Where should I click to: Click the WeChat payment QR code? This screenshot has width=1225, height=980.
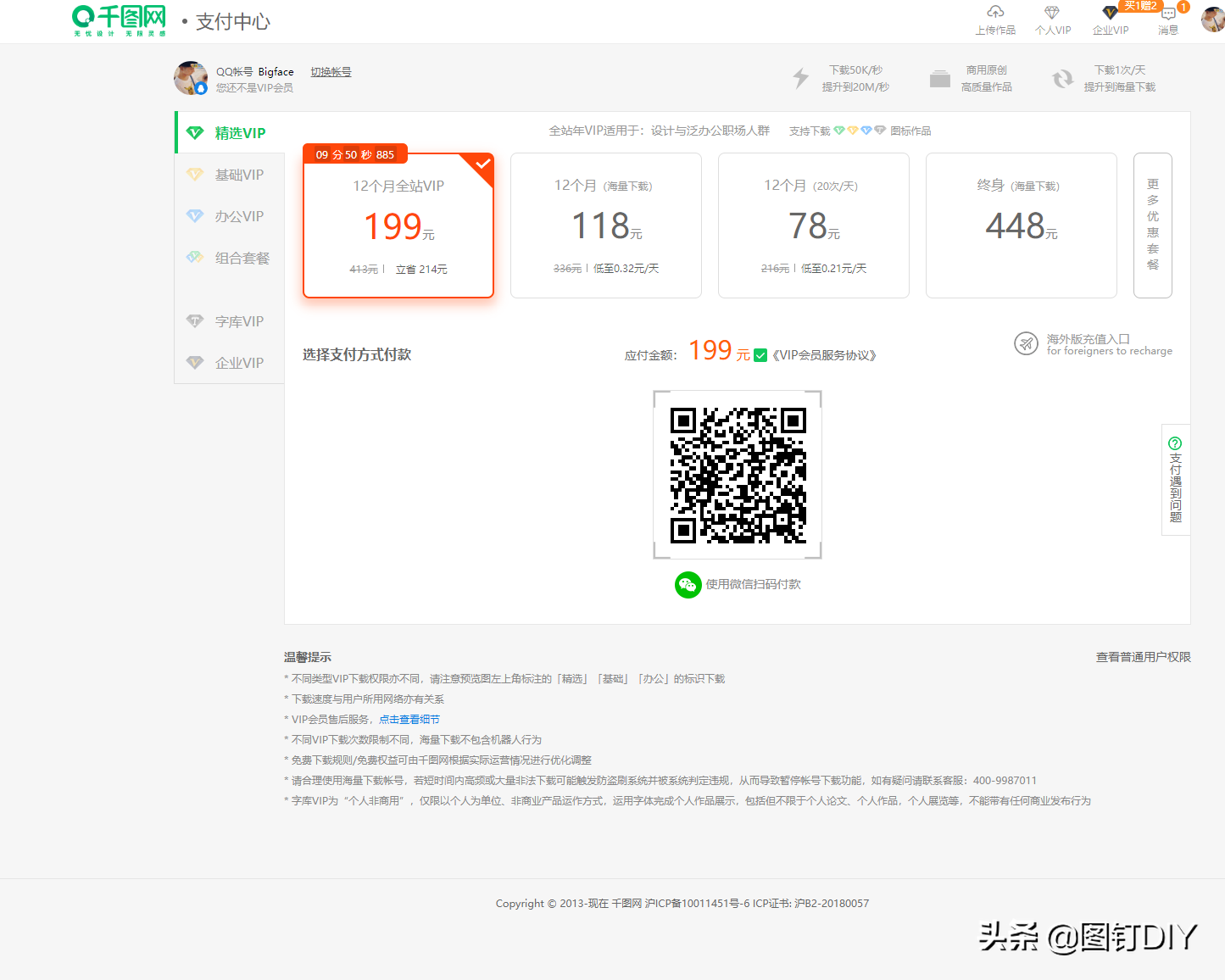click(x=738, y=475)
